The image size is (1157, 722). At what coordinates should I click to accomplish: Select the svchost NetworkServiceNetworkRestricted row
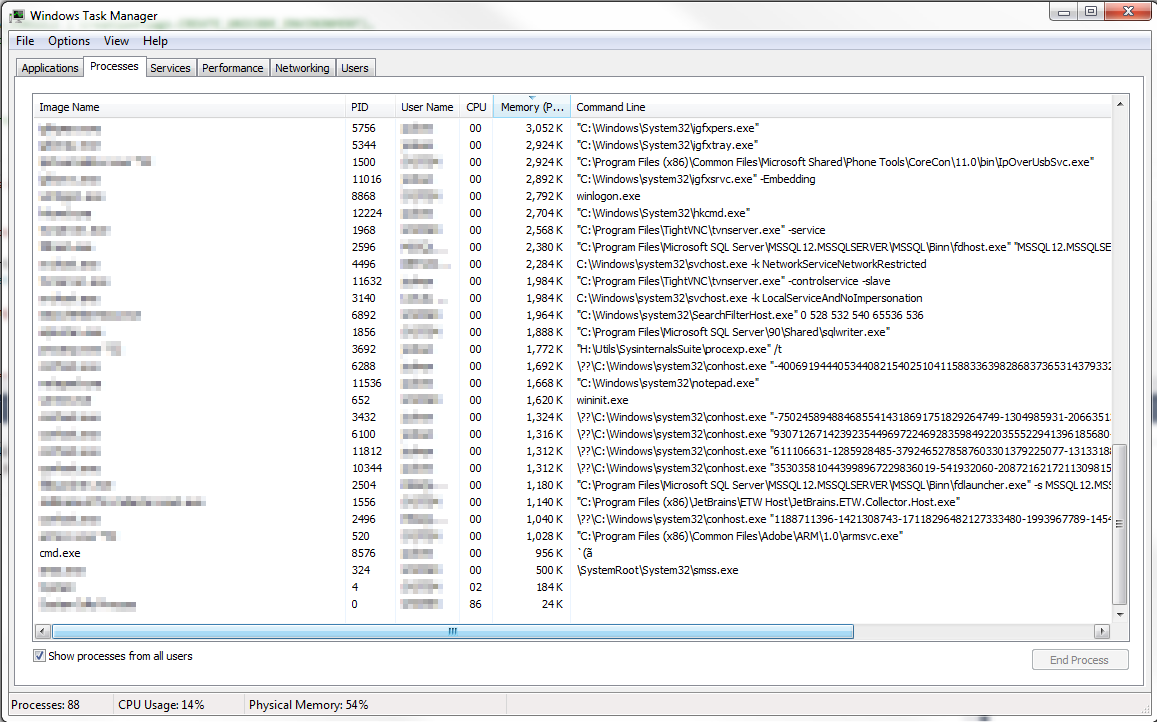tap(573, 264)
